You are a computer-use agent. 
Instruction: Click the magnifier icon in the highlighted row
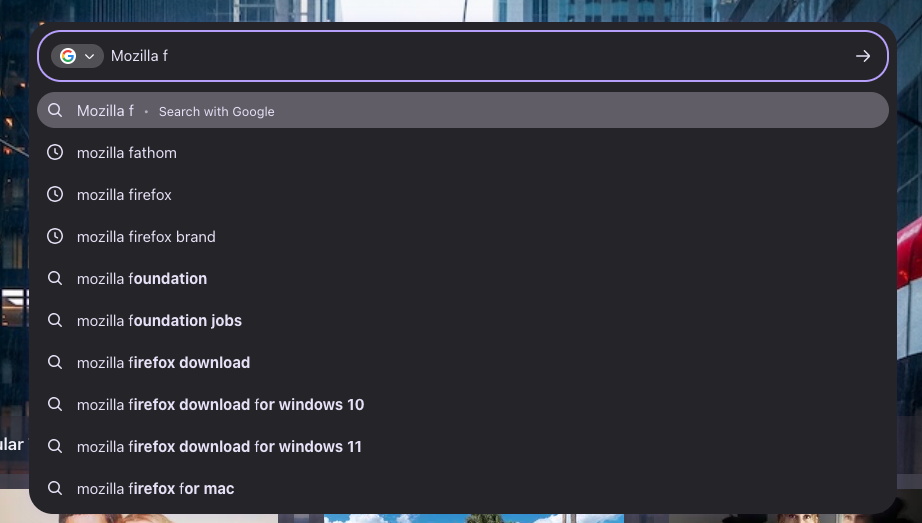click(55, 110)
